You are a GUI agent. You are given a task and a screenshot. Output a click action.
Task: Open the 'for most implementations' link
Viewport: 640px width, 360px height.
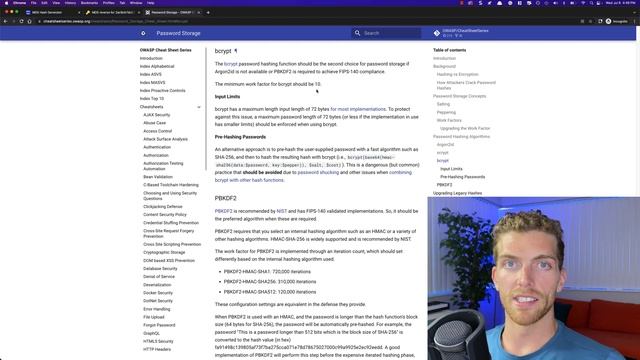358,109
